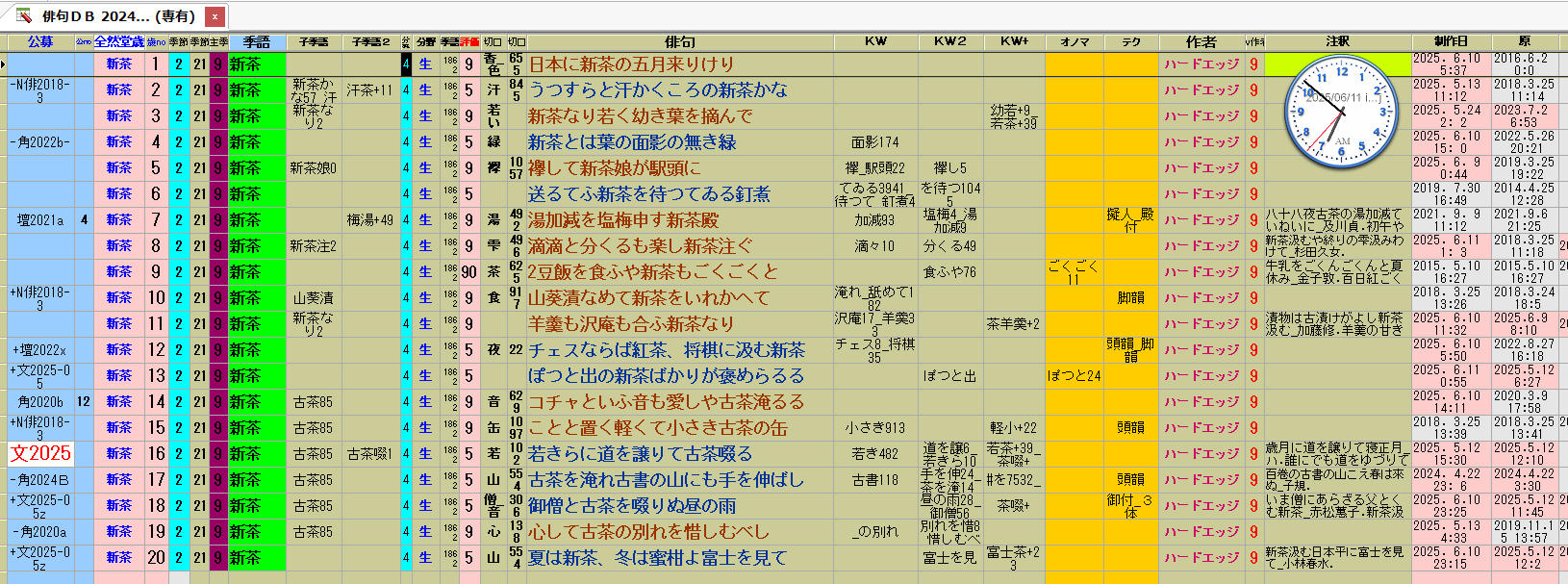Click the record selector arrow of row 1
1568x584 pixels.
tap(4, 64)
